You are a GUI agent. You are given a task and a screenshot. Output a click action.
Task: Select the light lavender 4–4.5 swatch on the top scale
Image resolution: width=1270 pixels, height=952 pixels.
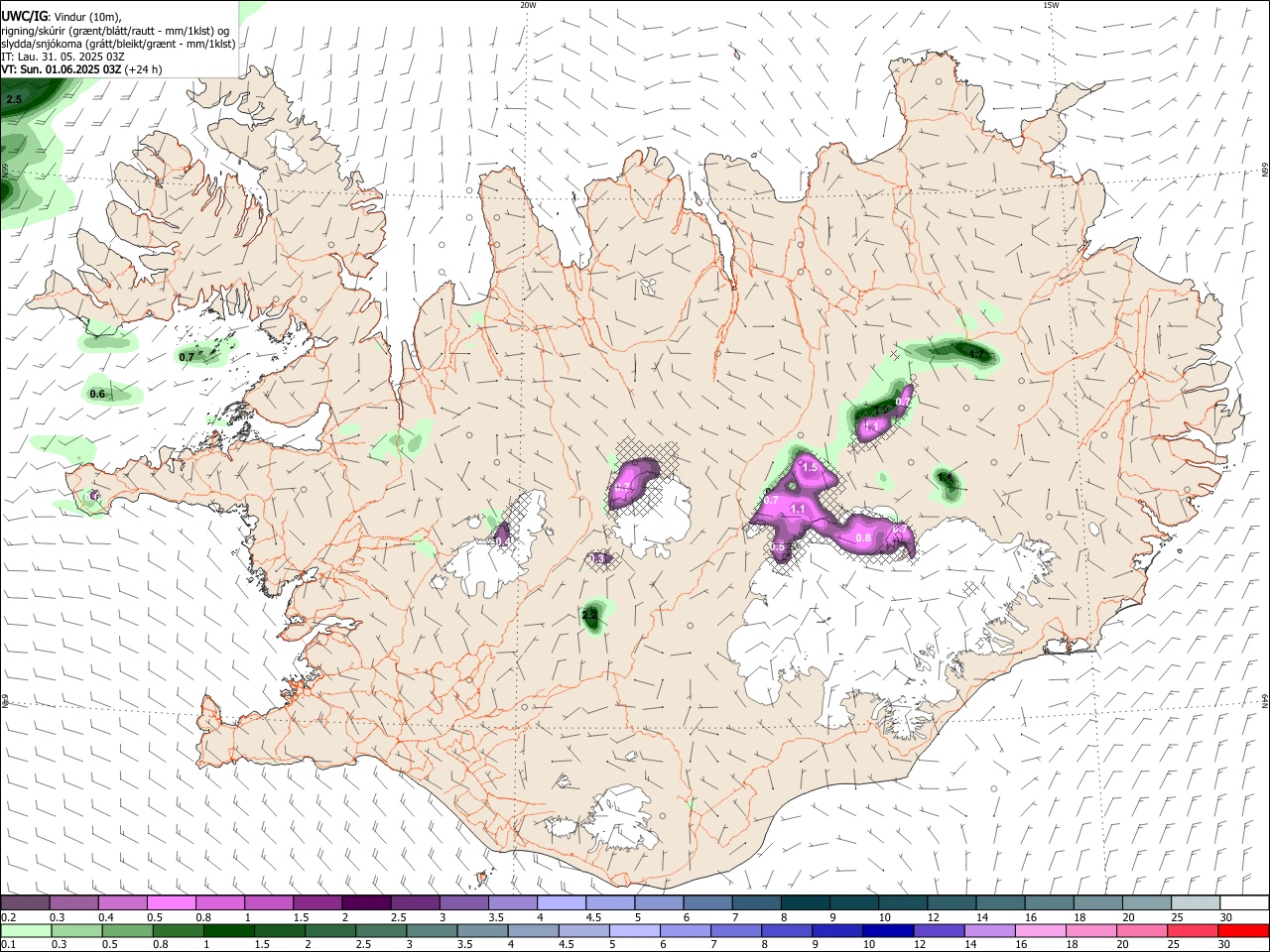pyautogui.click(x=561, y=903)
